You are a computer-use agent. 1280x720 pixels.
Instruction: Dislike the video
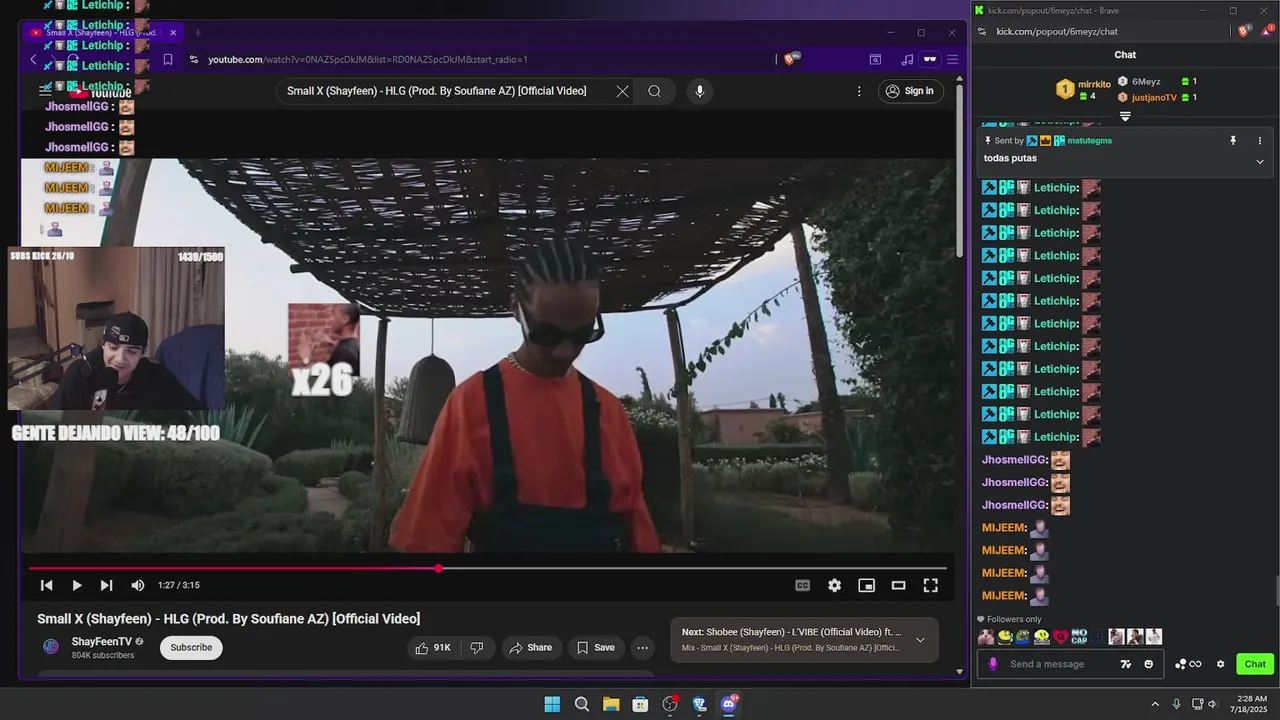[477, 647]
